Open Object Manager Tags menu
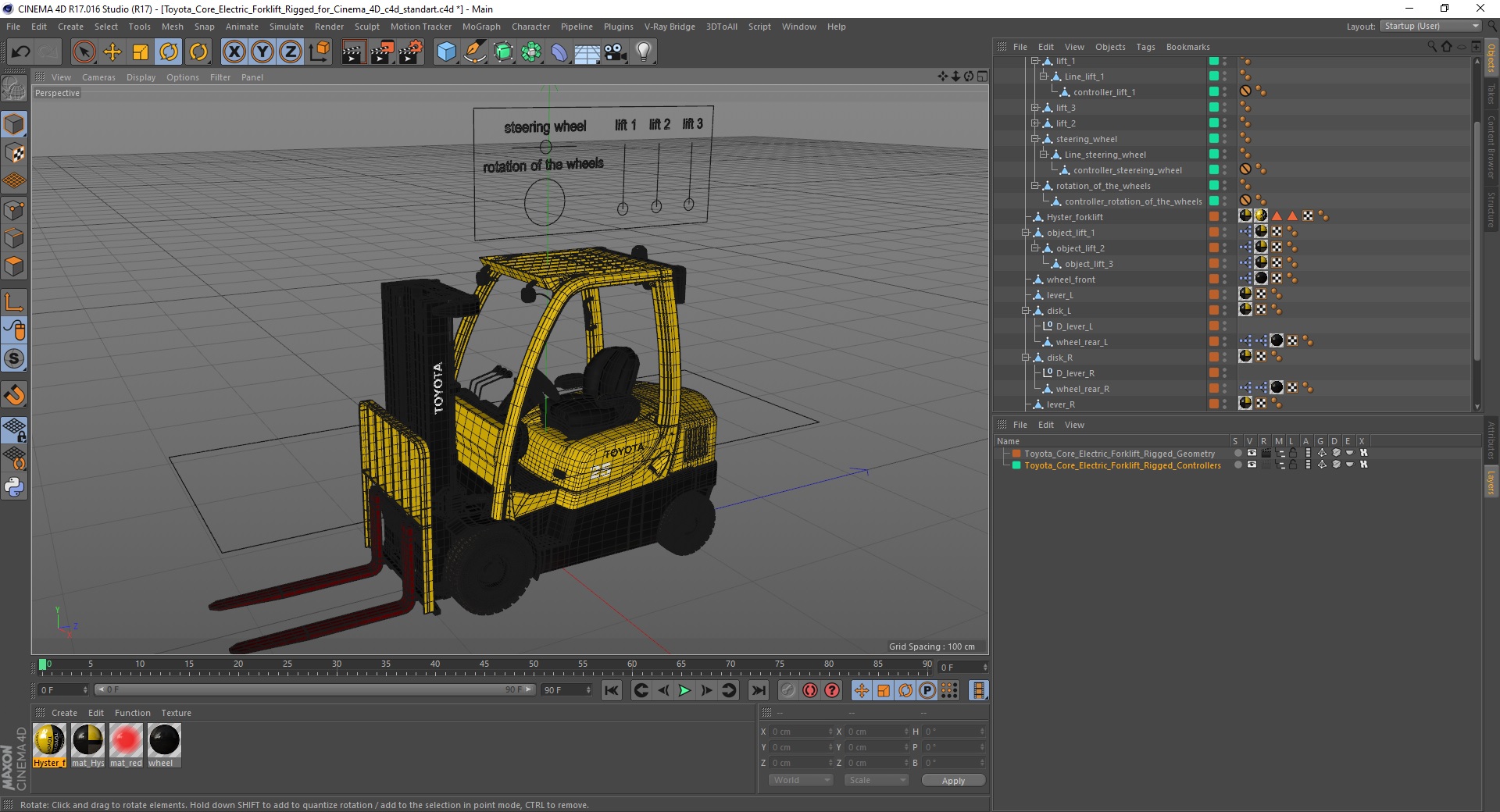1500x812 pixels. (1145, 47)
